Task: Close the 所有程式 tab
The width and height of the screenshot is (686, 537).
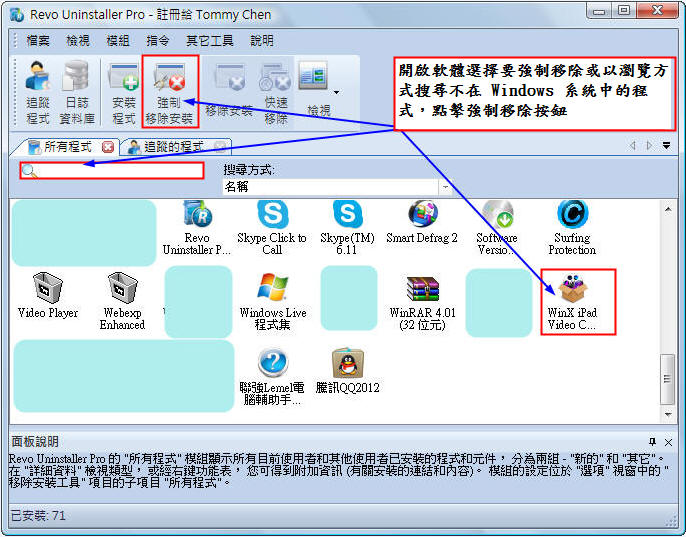Action: [108, 147]
